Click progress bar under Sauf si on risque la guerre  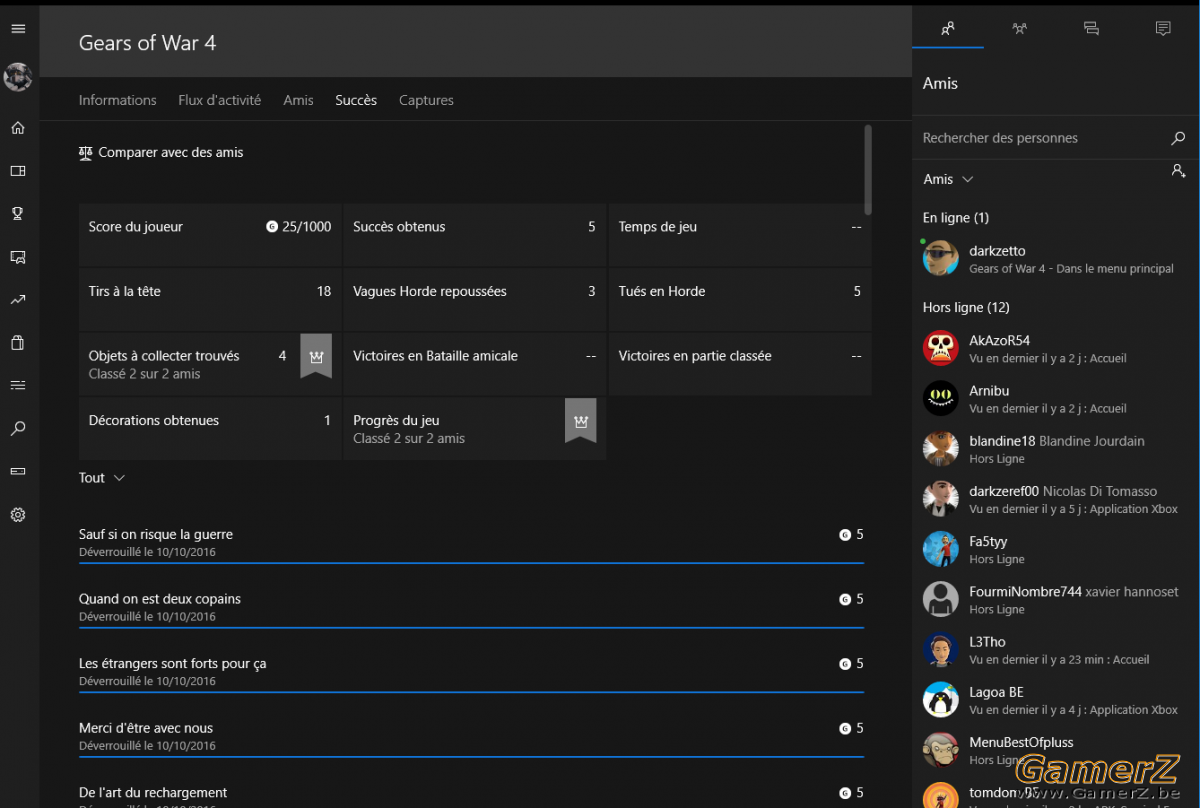point(471,563)
